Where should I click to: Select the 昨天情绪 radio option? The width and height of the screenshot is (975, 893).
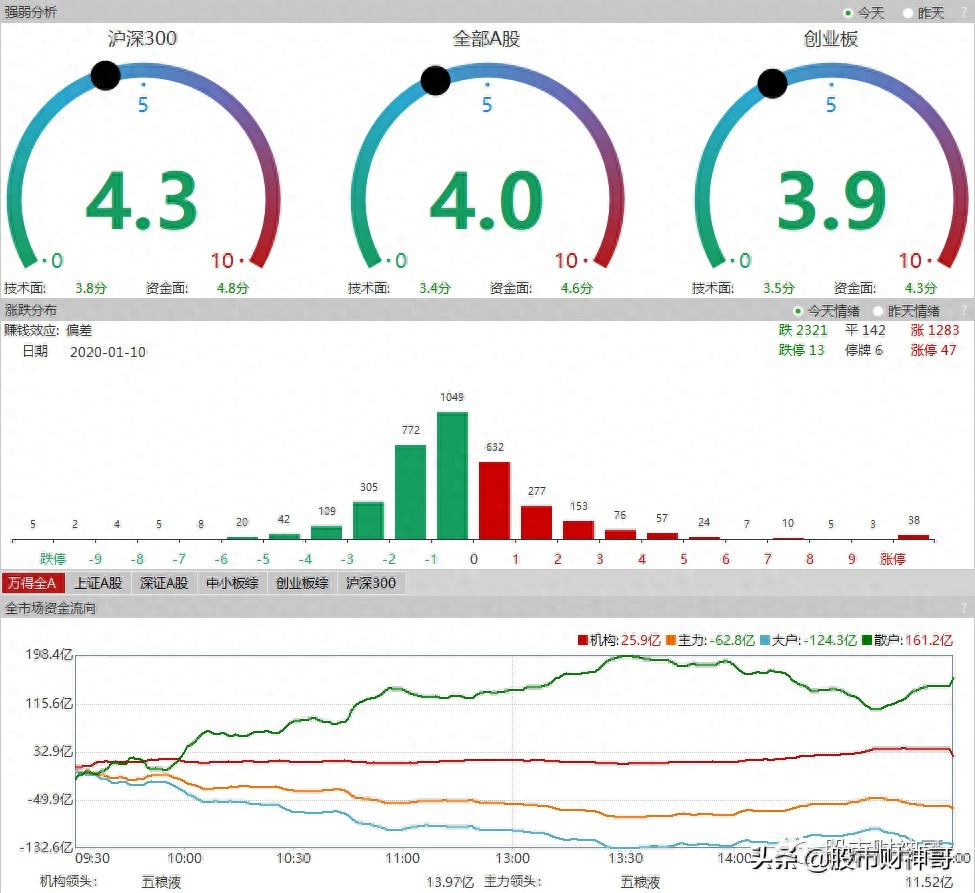click(x=878, y=310)
